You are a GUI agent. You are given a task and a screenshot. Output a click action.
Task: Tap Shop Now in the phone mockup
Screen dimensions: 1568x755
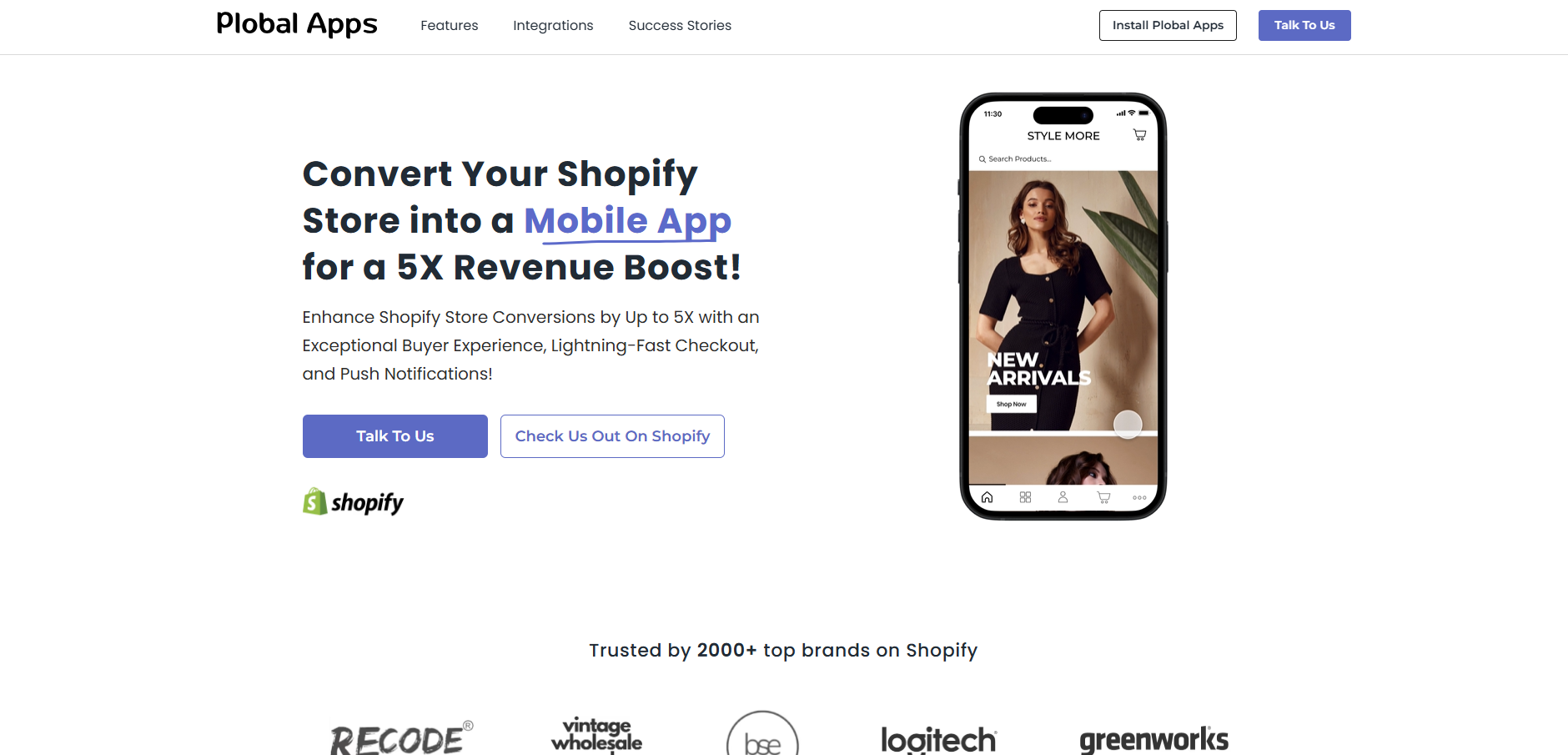[x=1012, y=404]
